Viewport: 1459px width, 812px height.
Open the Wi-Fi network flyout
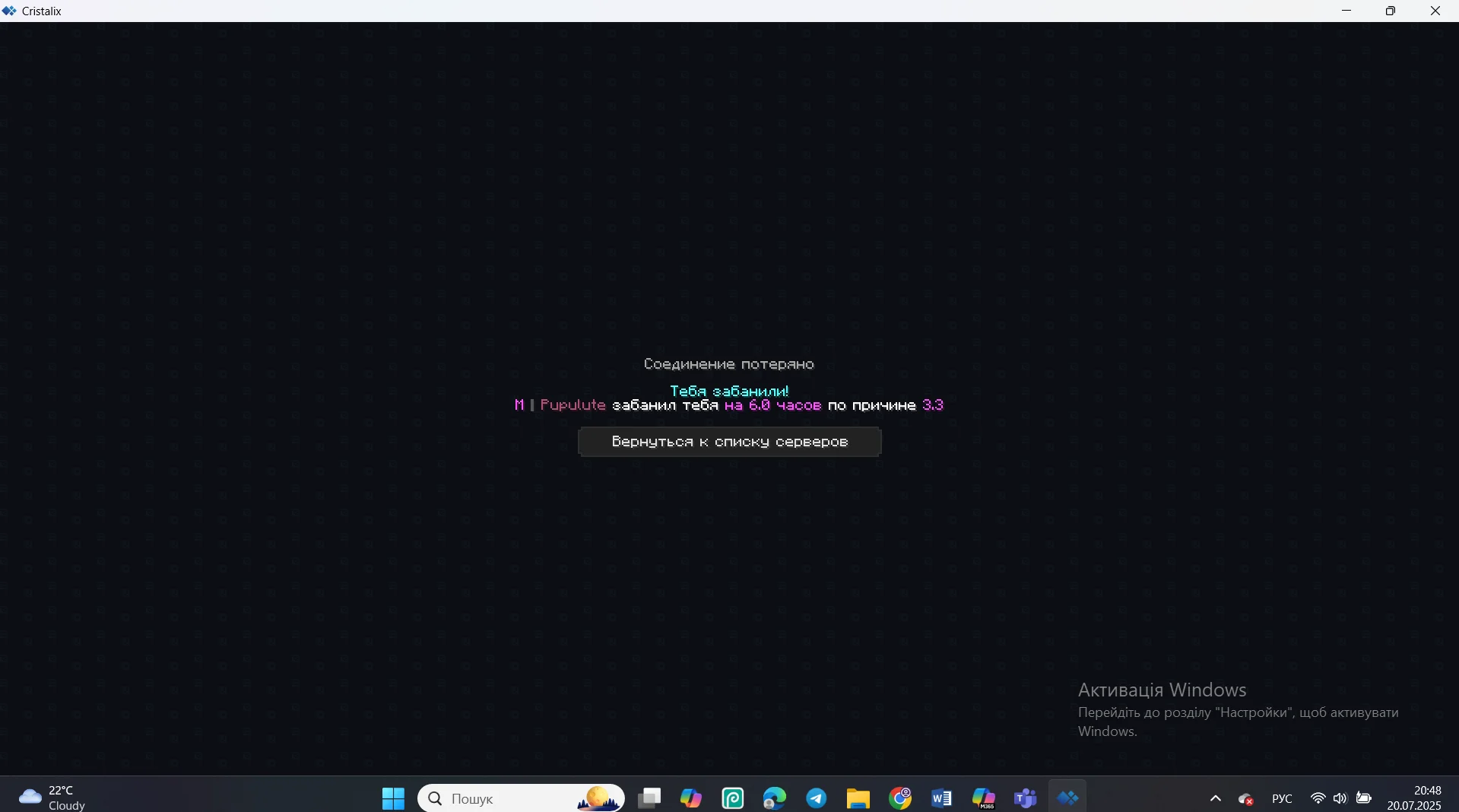tap(1318, 798)
